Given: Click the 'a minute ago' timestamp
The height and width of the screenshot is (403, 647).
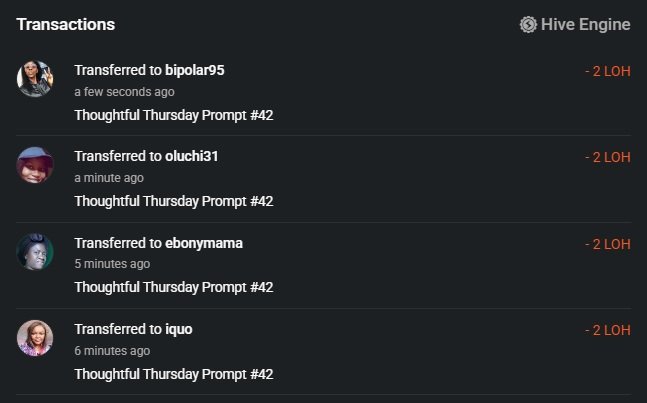Looking at the screenshot, I should (109, 178).
